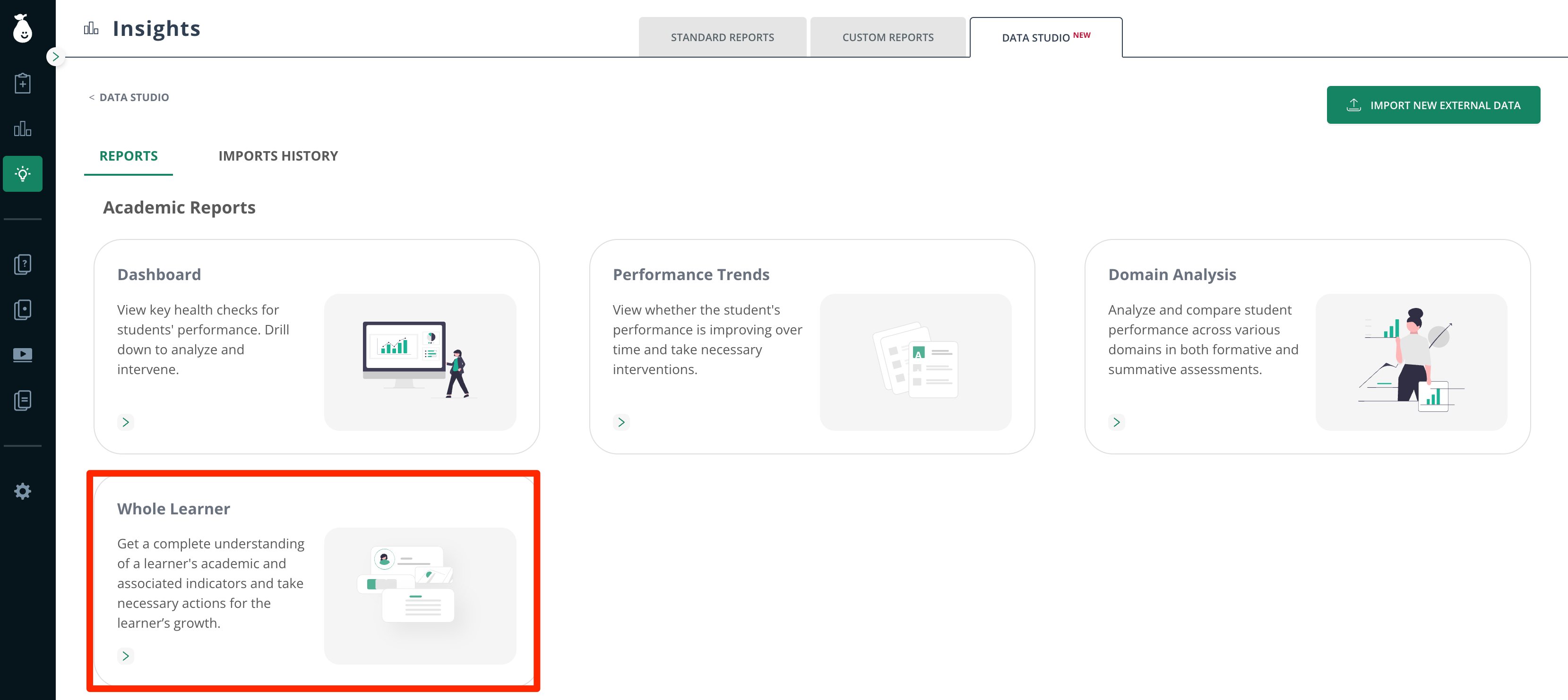Click the Whole Learner profile cards illustration
1568x700 pixels.
tap(420, 596)
